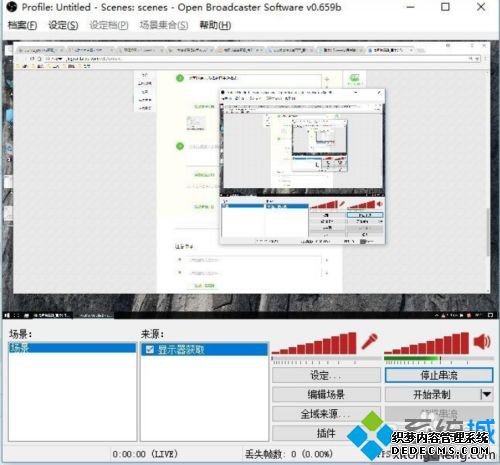Select 场景 in the scenes list

pyautogui.click(x=72, y=348)
